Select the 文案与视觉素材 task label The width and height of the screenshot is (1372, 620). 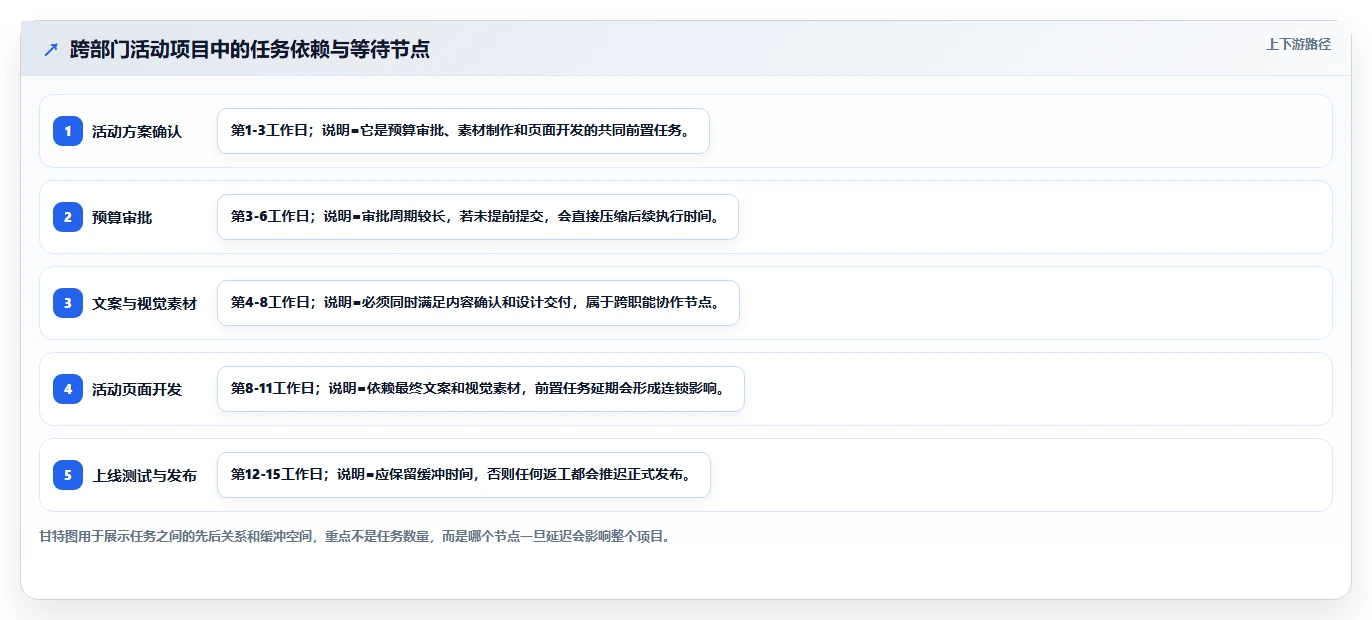click(x=144, y=303)
